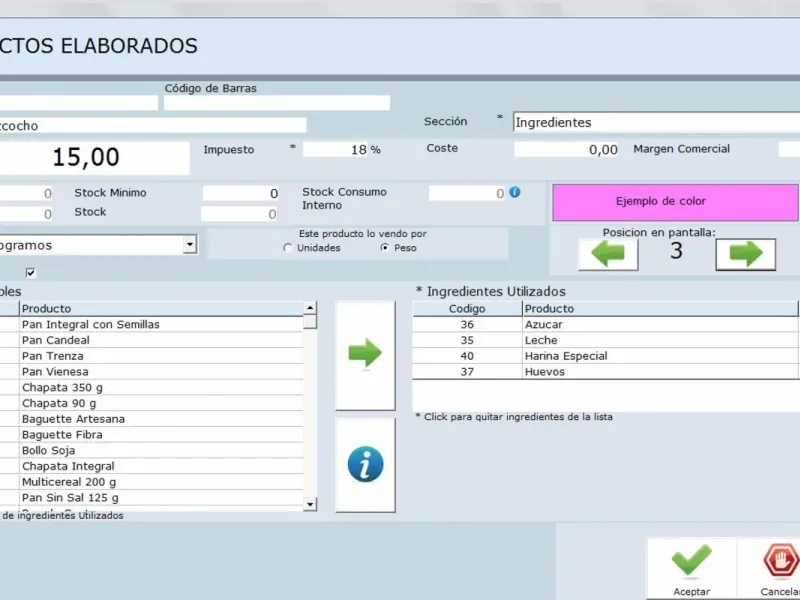The height and width of the screenshot is (600, 800).
Task: Click code cell 40 in ingredients table
Action: (467, 356)
